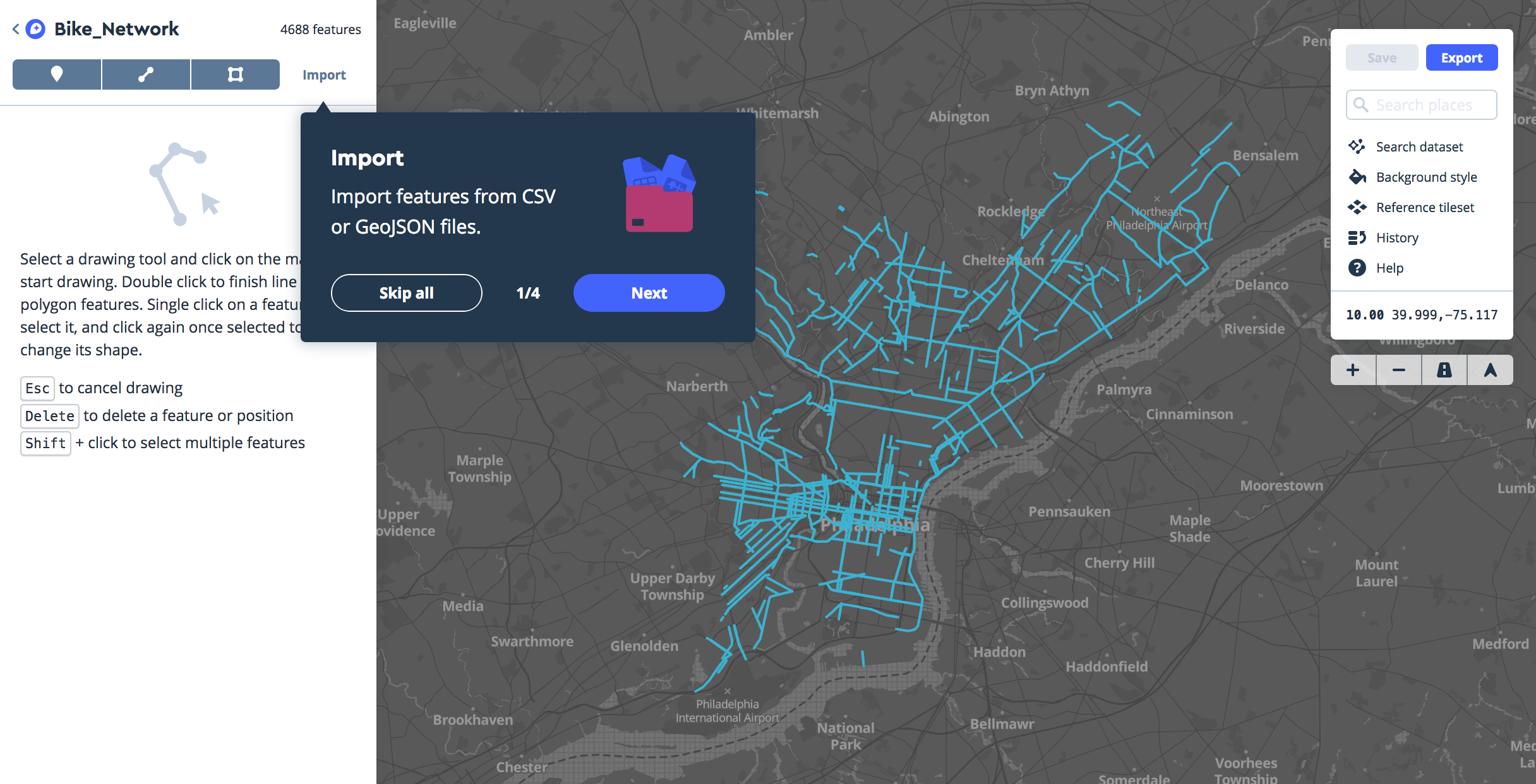Open Search dataset option
This screenshot has height=784, width=1536.
tap(1419, 146)
